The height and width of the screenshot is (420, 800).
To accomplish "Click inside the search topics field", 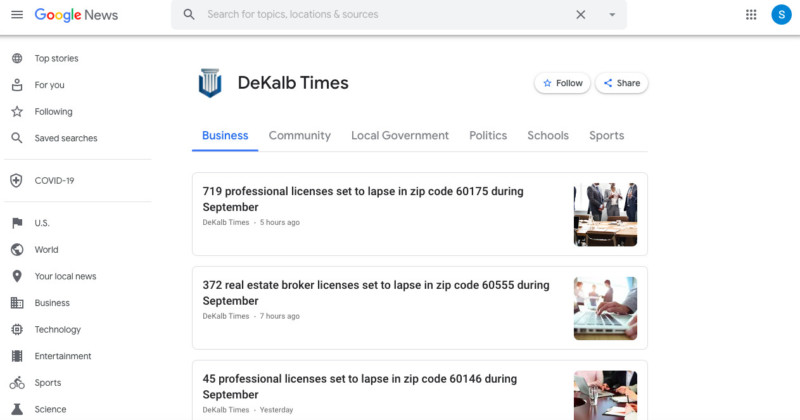I will click(x=380, y=15).
